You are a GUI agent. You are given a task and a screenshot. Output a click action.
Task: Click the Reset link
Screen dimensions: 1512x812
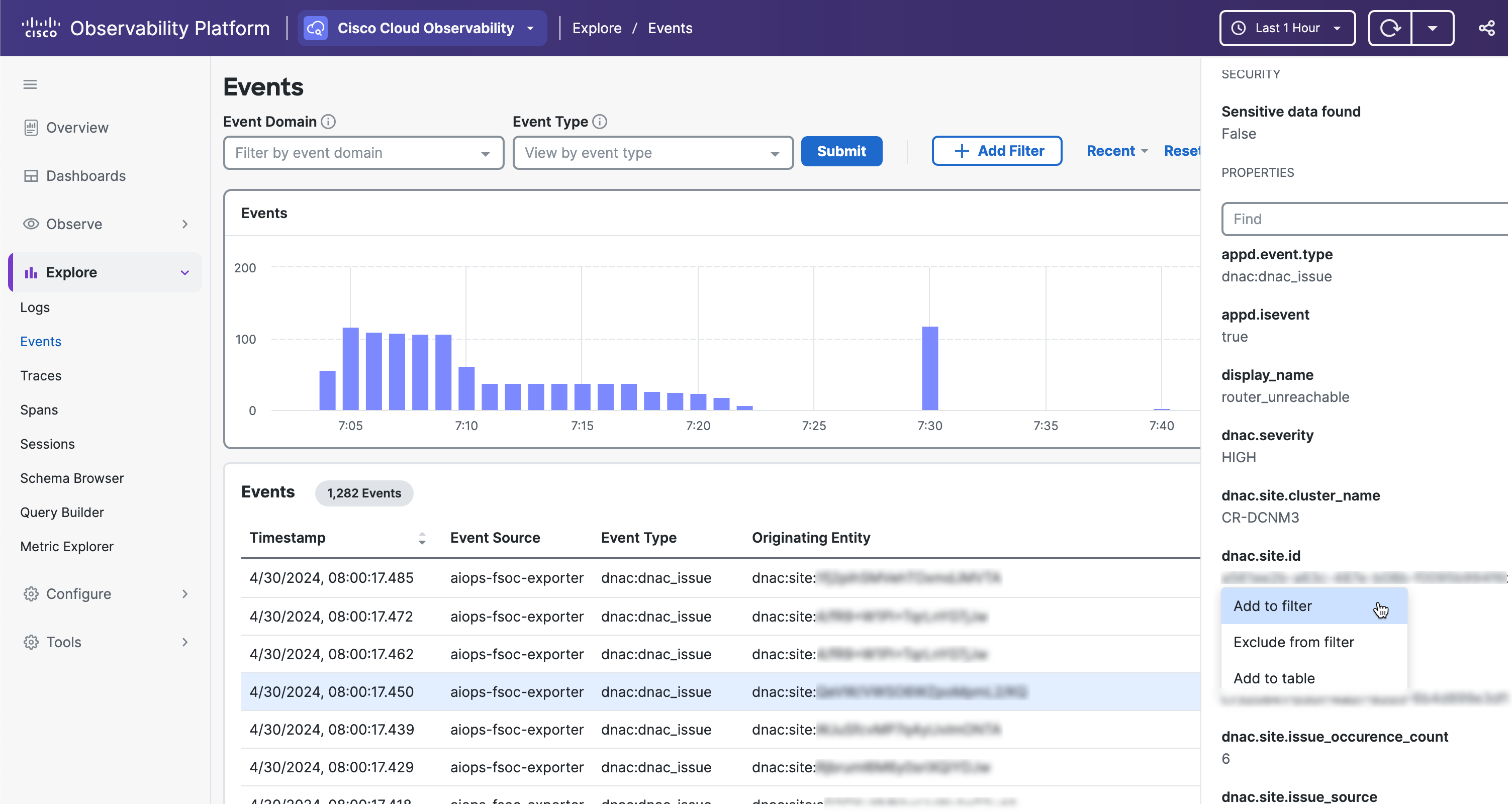point(1182,151)
